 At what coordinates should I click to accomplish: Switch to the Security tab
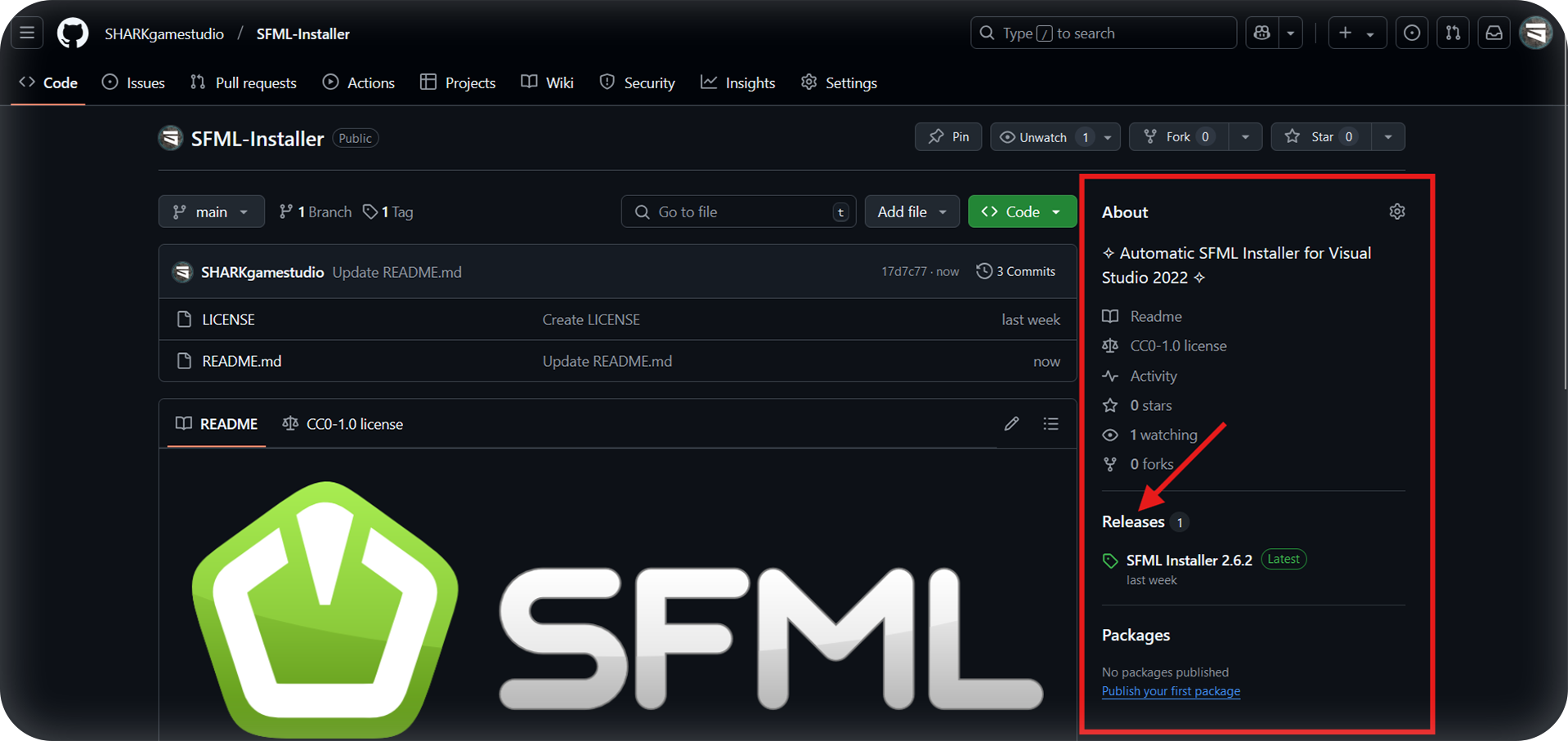click(x=638, y=83)
